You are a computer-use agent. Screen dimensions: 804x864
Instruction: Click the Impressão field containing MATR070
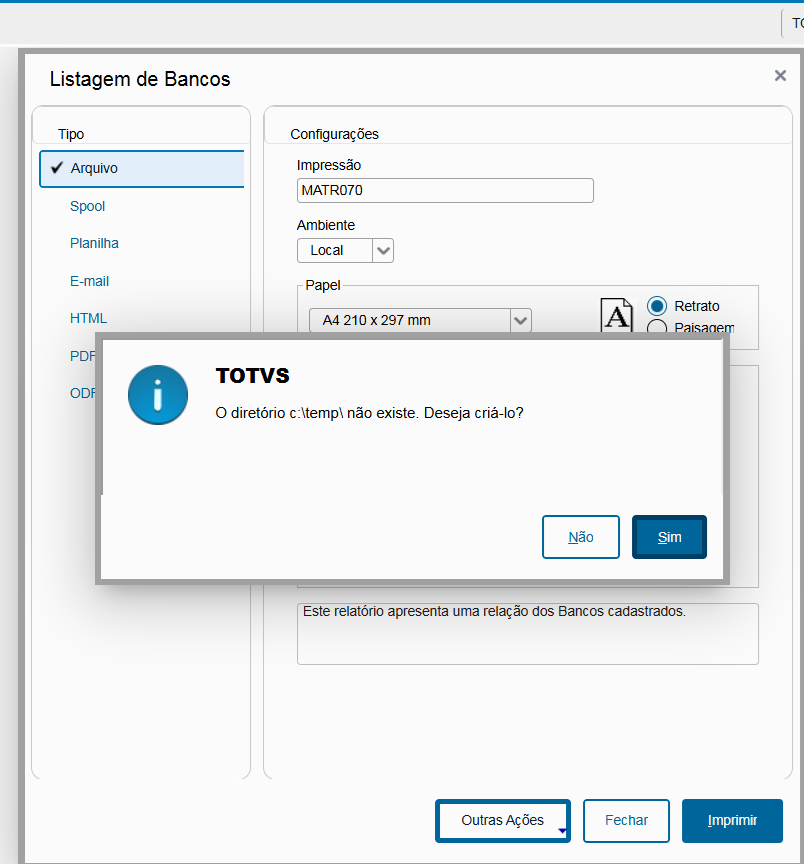click(x=445, y=190)
